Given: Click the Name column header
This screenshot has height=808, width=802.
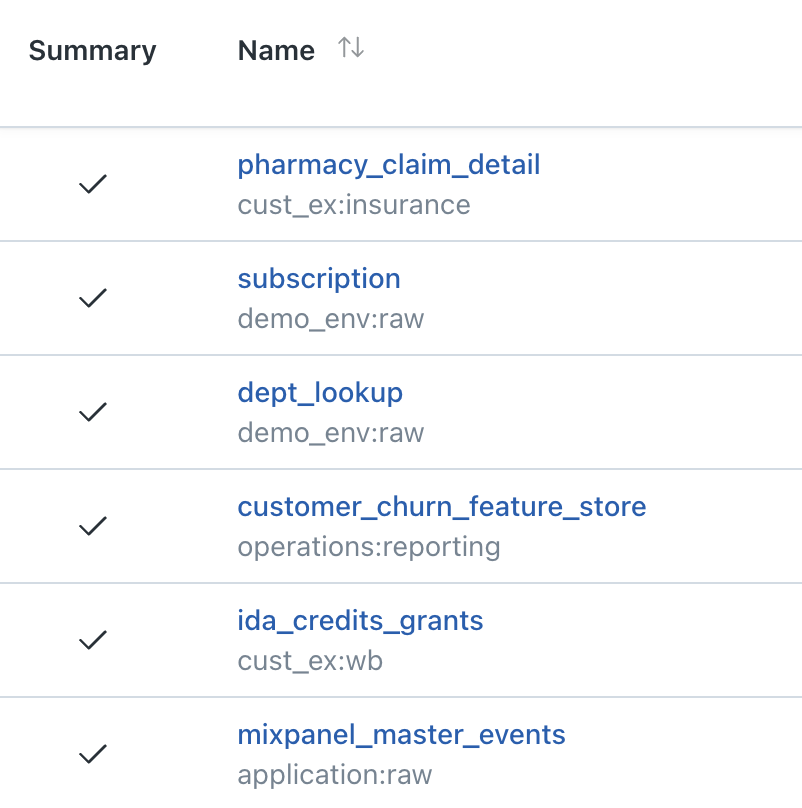Looking at the screenshot, I should pos(276,50).
